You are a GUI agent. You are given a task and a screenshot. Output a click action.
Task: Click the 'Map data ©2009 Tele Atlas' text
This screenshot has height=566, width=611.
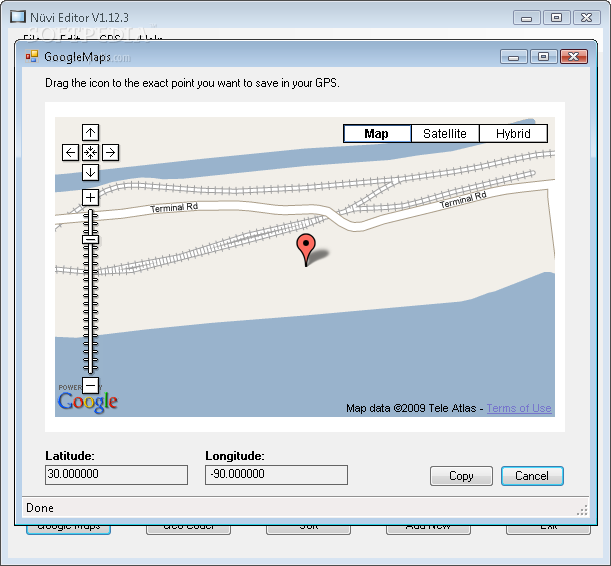[x=411, y=408]
